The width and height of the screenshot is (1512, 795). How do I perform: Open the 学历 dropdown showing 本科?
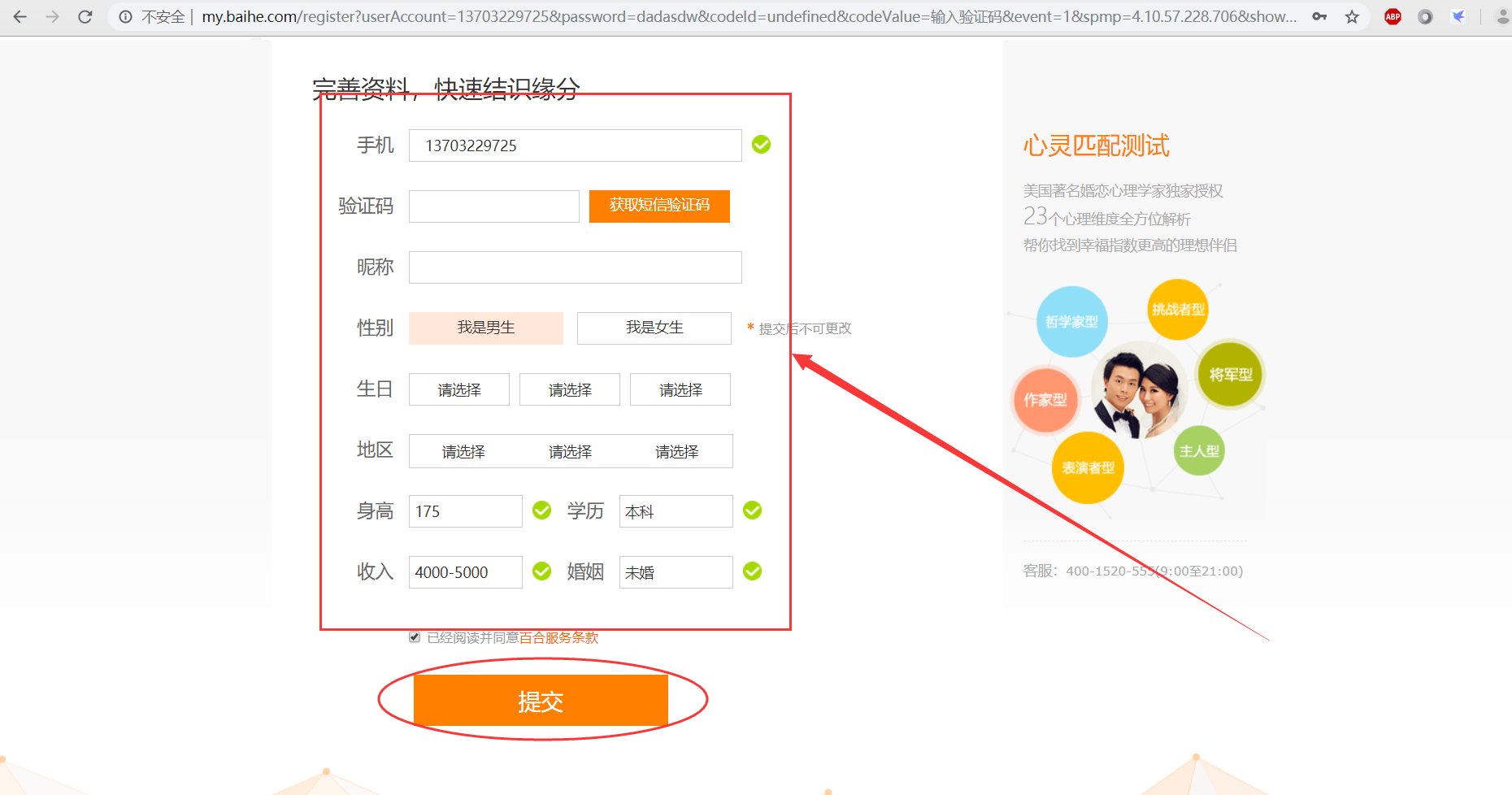click(676, 511)
